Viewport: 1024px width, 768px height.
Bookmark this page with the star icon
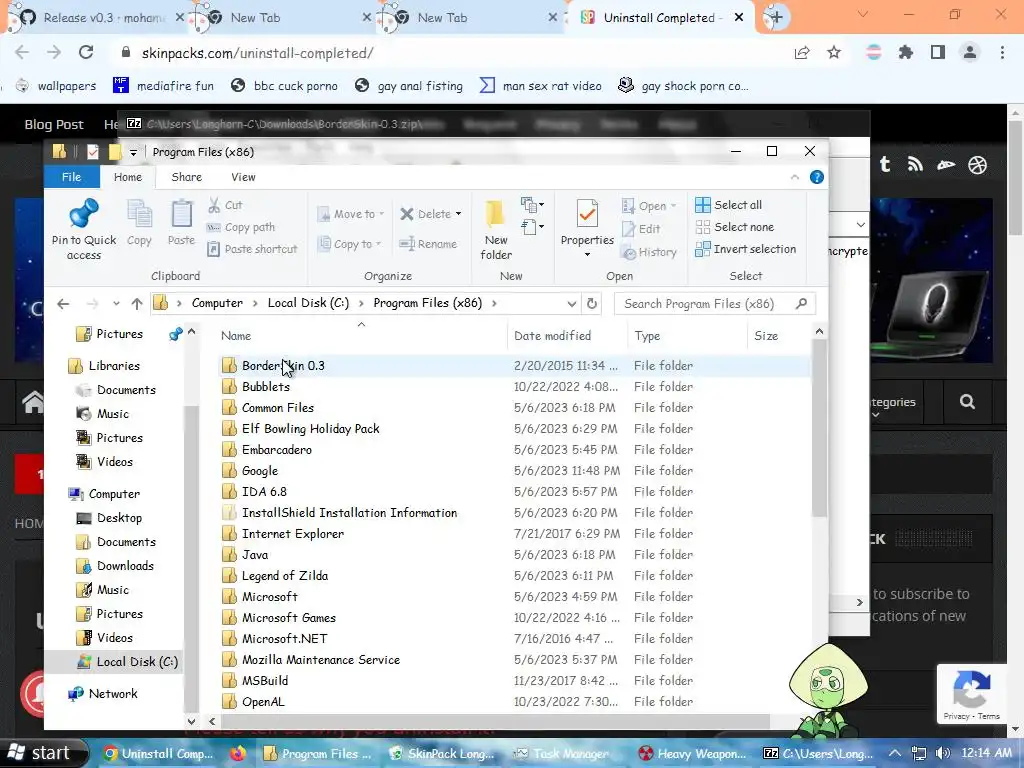[x=834, y=53]
